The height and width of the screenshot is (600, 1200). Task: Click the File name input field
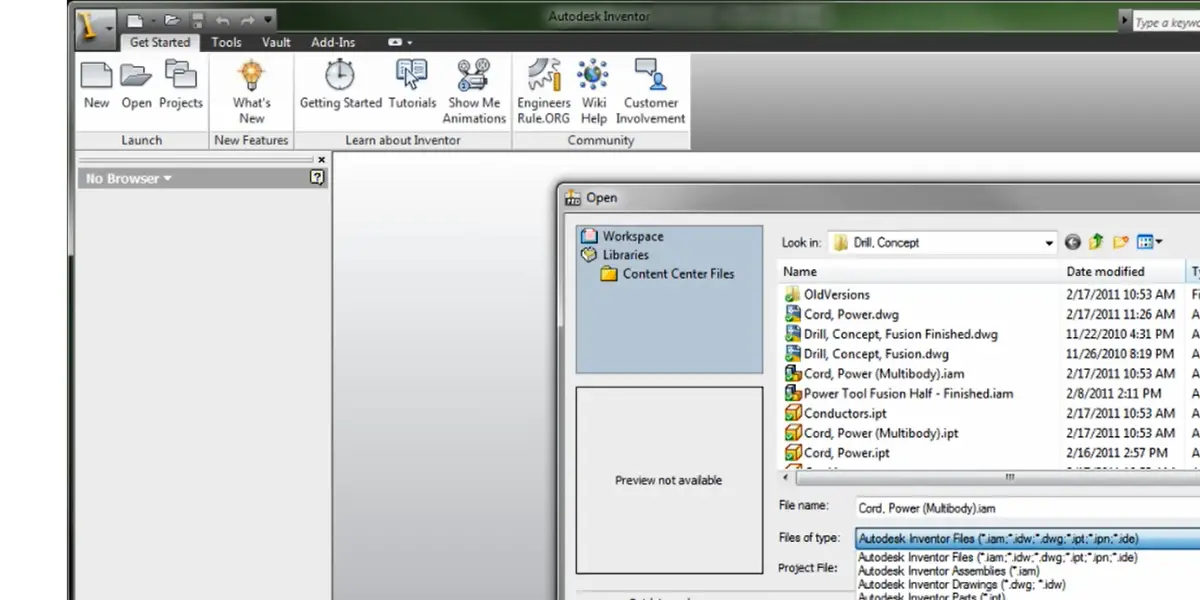(x=1027, y=508)
